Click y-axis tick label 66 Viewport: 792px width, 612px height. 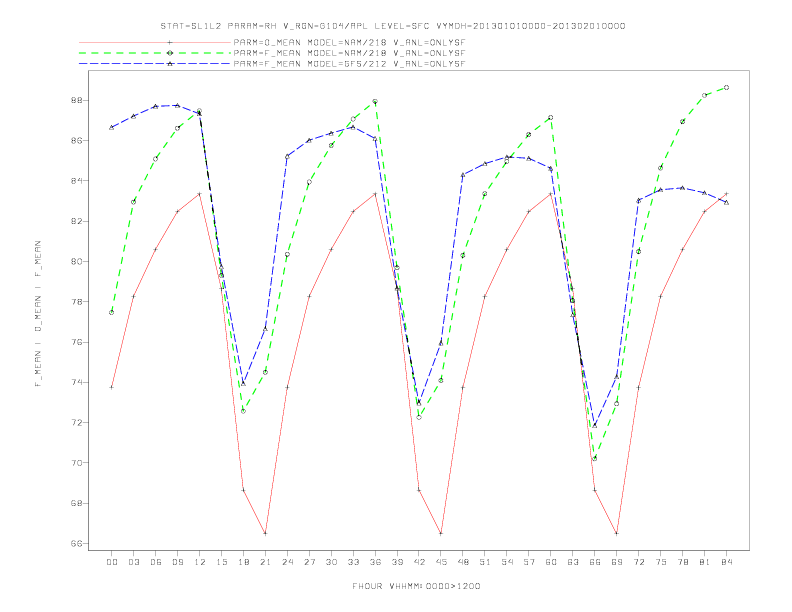77,544
